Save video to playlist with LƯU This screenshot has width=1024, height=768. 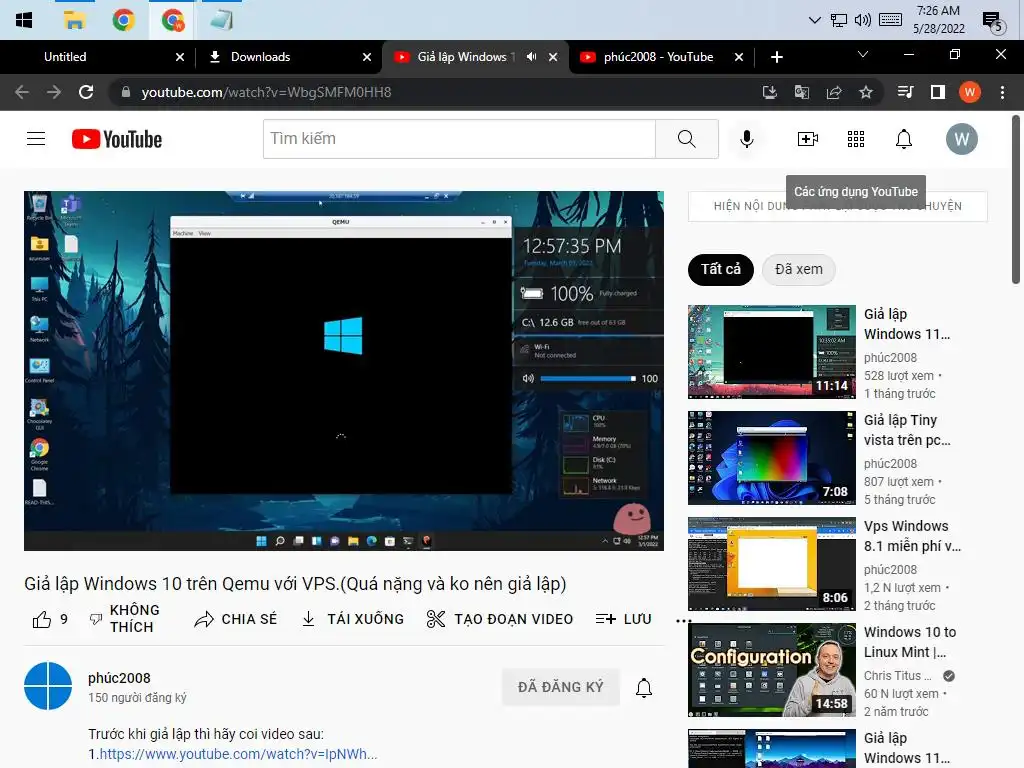pyautogui.click(x=624, y=618)
